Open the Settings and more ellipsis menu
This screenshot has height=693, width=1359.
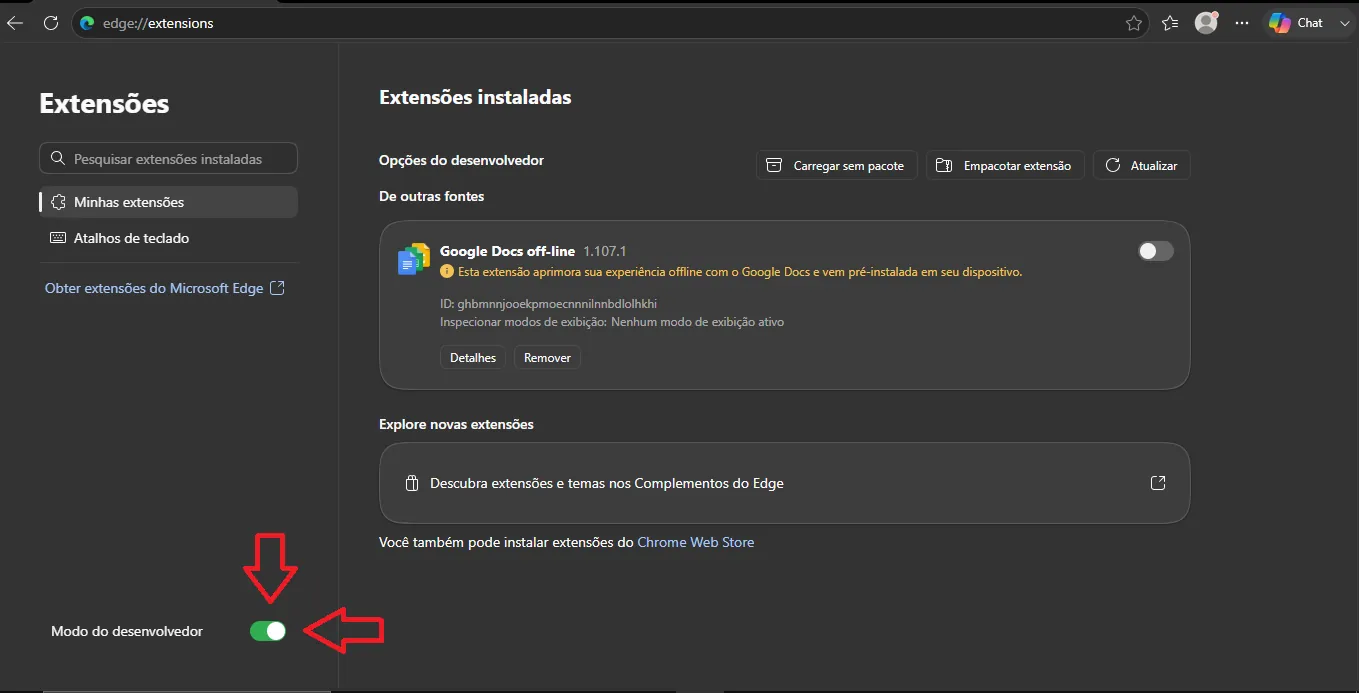click(1242, 23)
